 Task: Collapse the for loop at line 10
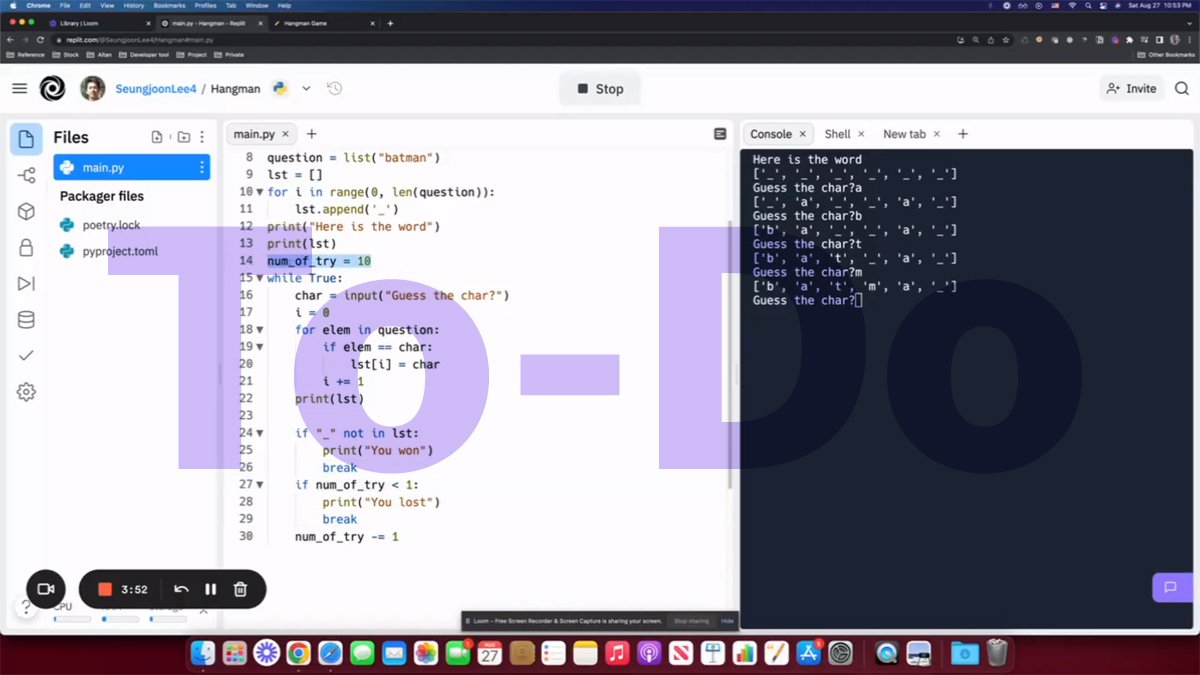pos(260,192)
